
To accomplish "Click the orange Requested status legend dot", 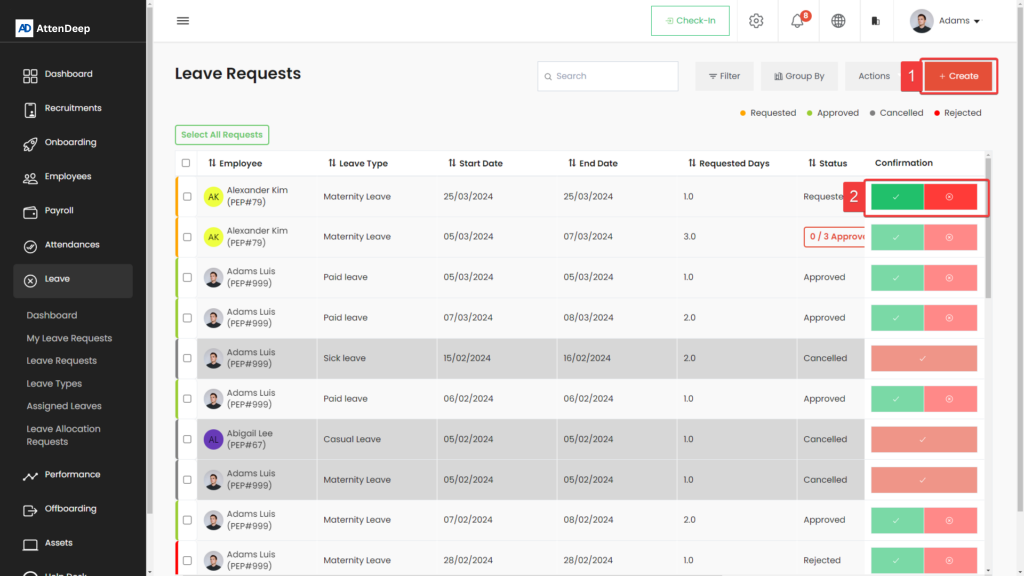I will pos(742,113).
